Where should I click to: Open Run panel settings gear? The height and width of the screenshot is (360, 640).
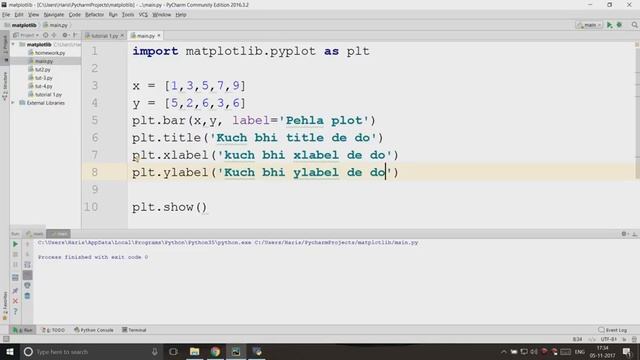(x=624, y=234)
